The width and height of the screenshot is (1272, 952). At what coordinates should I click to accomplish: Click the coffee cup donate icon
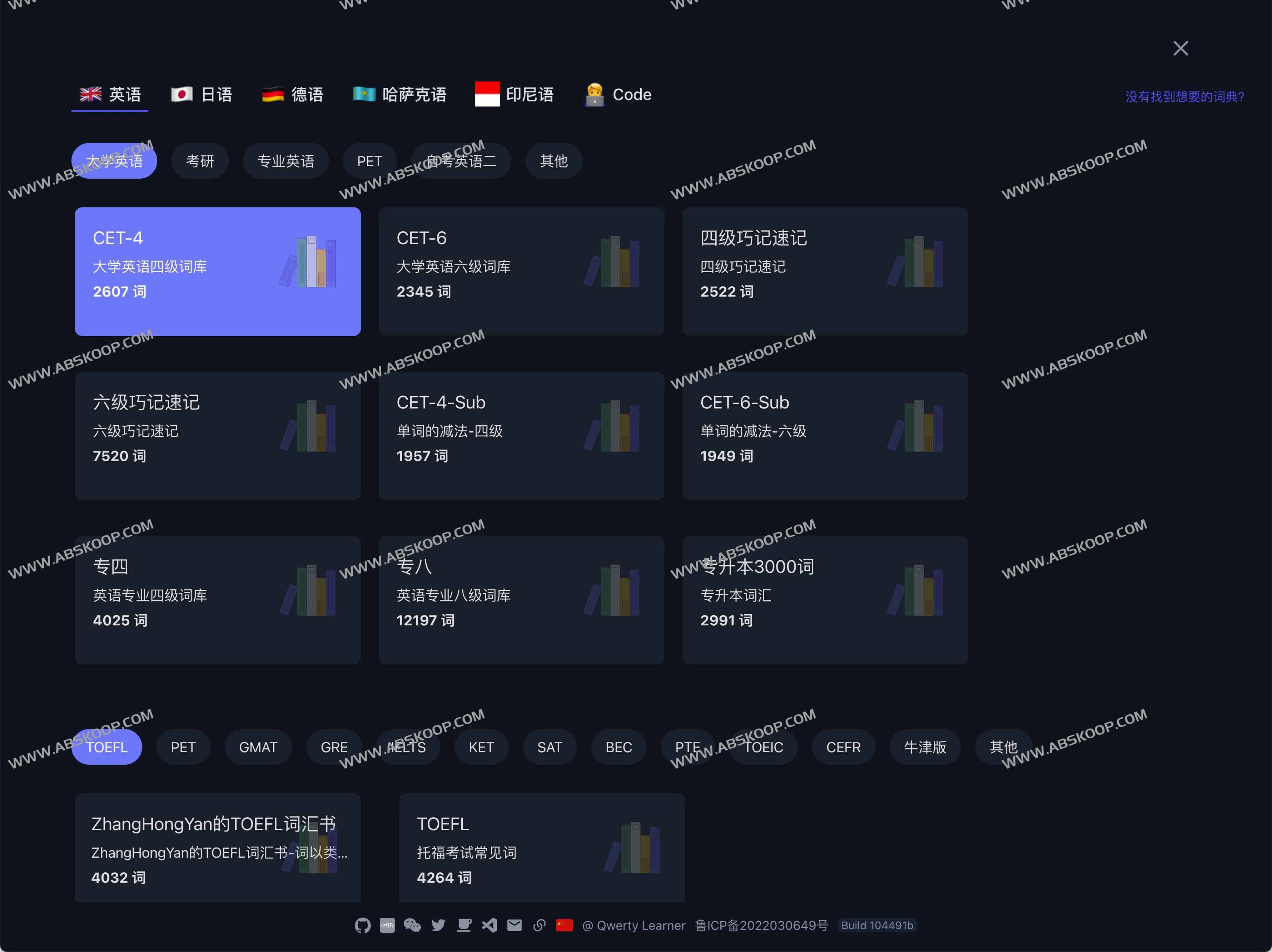[464, 925]
